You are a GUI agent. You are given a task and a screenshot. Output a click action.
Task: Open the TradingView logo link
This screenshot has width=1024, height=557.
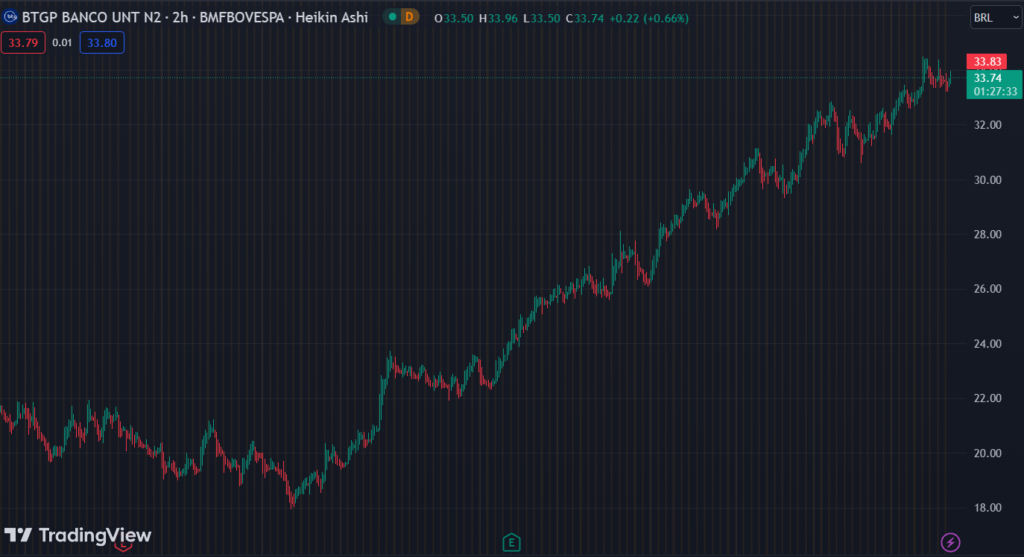point(78,535)
